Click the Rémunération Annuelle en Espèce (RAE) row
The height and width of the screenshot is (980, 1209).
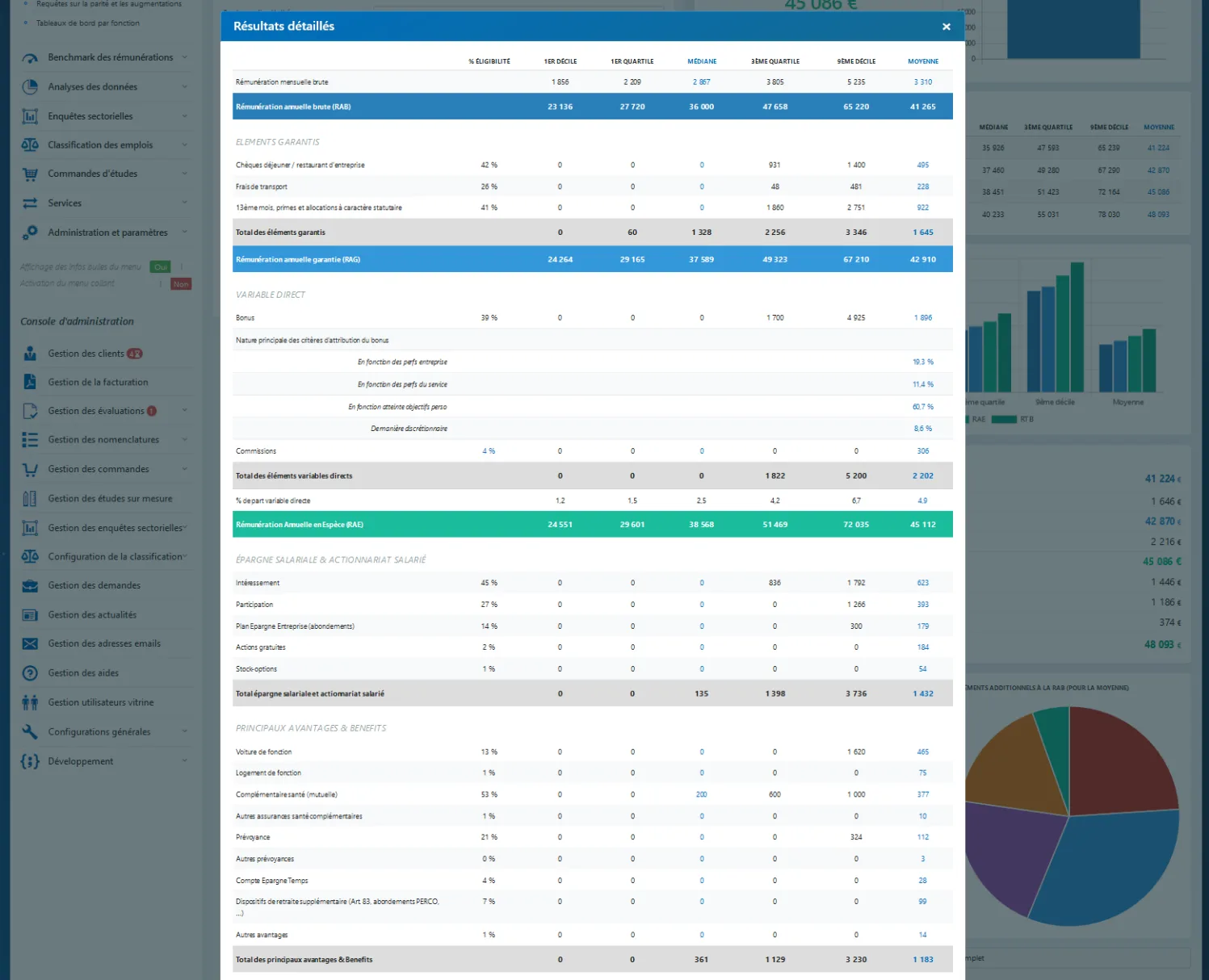point(593,525)
